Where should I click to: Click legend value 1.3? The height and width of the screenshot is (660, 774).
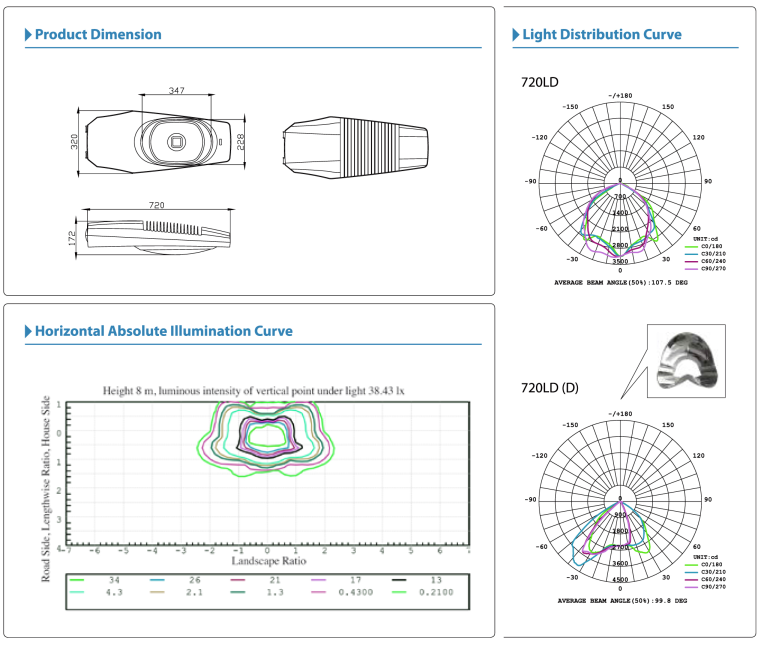pyautogui.click(x=275, y=592)
